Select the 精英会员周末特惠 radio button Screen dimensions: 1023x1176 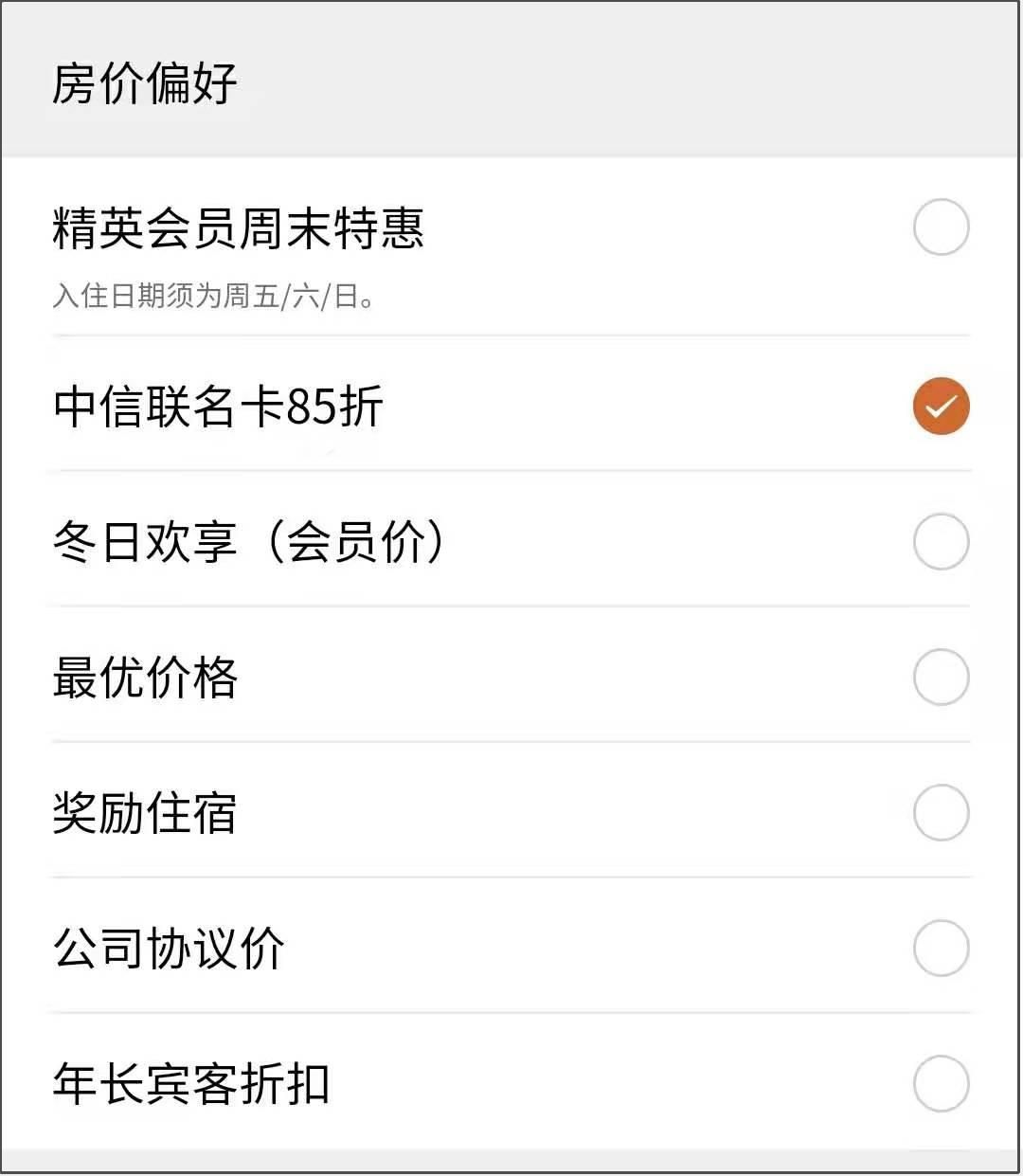click(941, 227)
